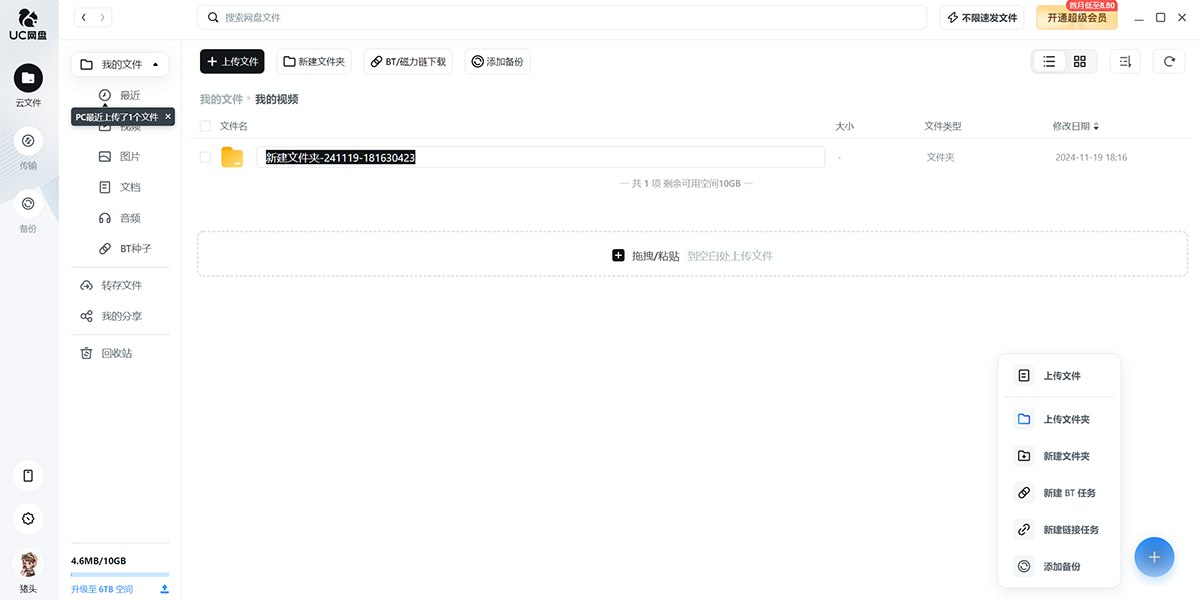Image resolution: width=1200 pixels, height=600 pixels.
Task: Click the phone device icon in sidebar
Action: pos(28,476)
